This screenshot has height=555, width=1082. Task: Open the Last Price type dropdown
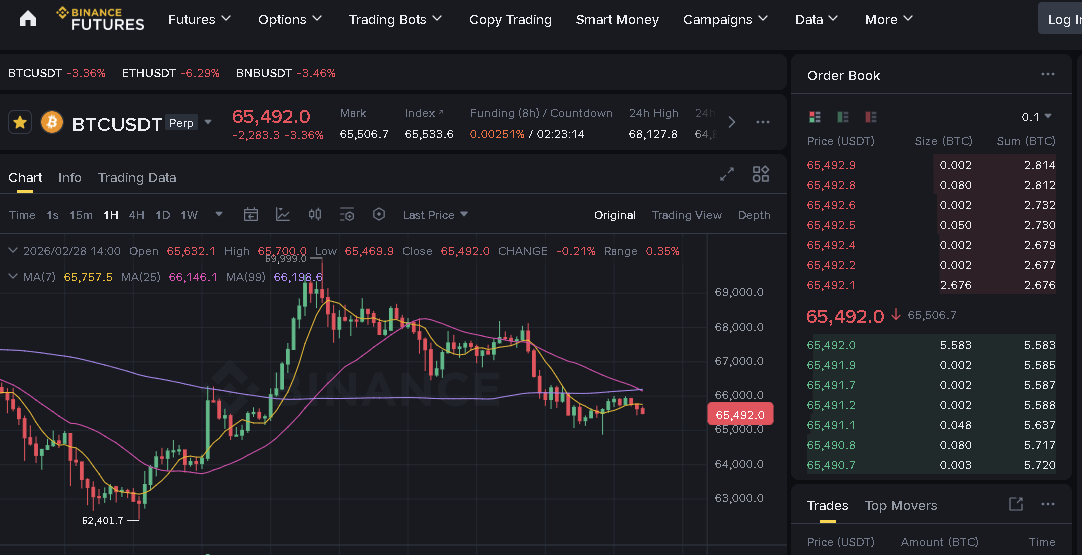coord(435,215)
